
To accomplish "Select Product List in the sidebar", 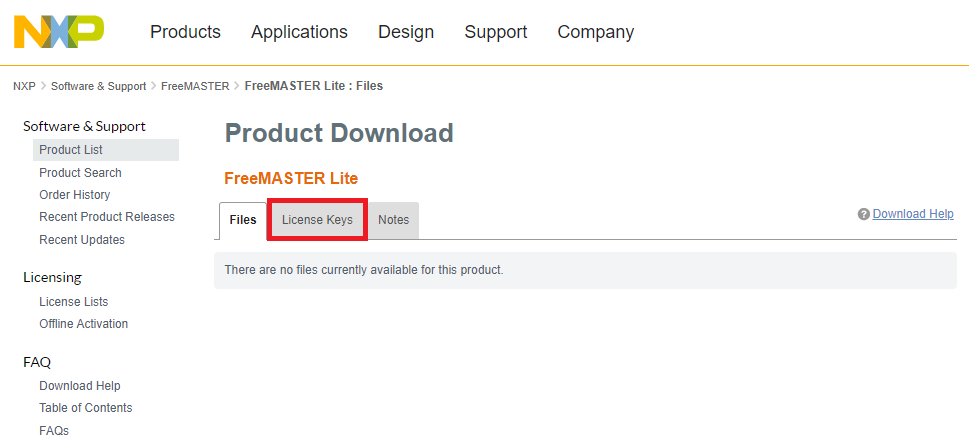I will pyautogui.click(x=71, y=150).
